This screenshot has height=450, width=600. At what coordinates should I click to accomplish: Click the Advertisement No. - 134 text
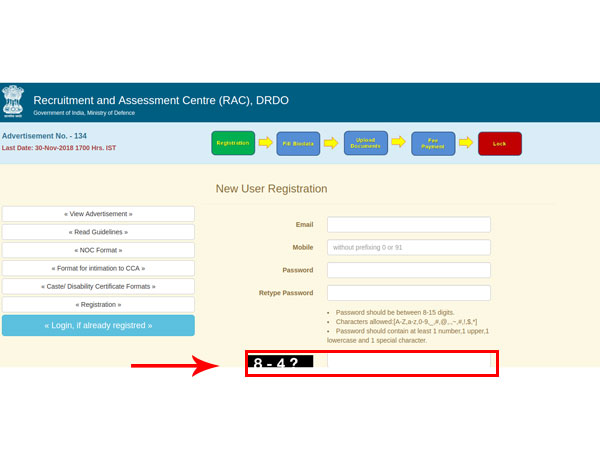coord(44,136)
